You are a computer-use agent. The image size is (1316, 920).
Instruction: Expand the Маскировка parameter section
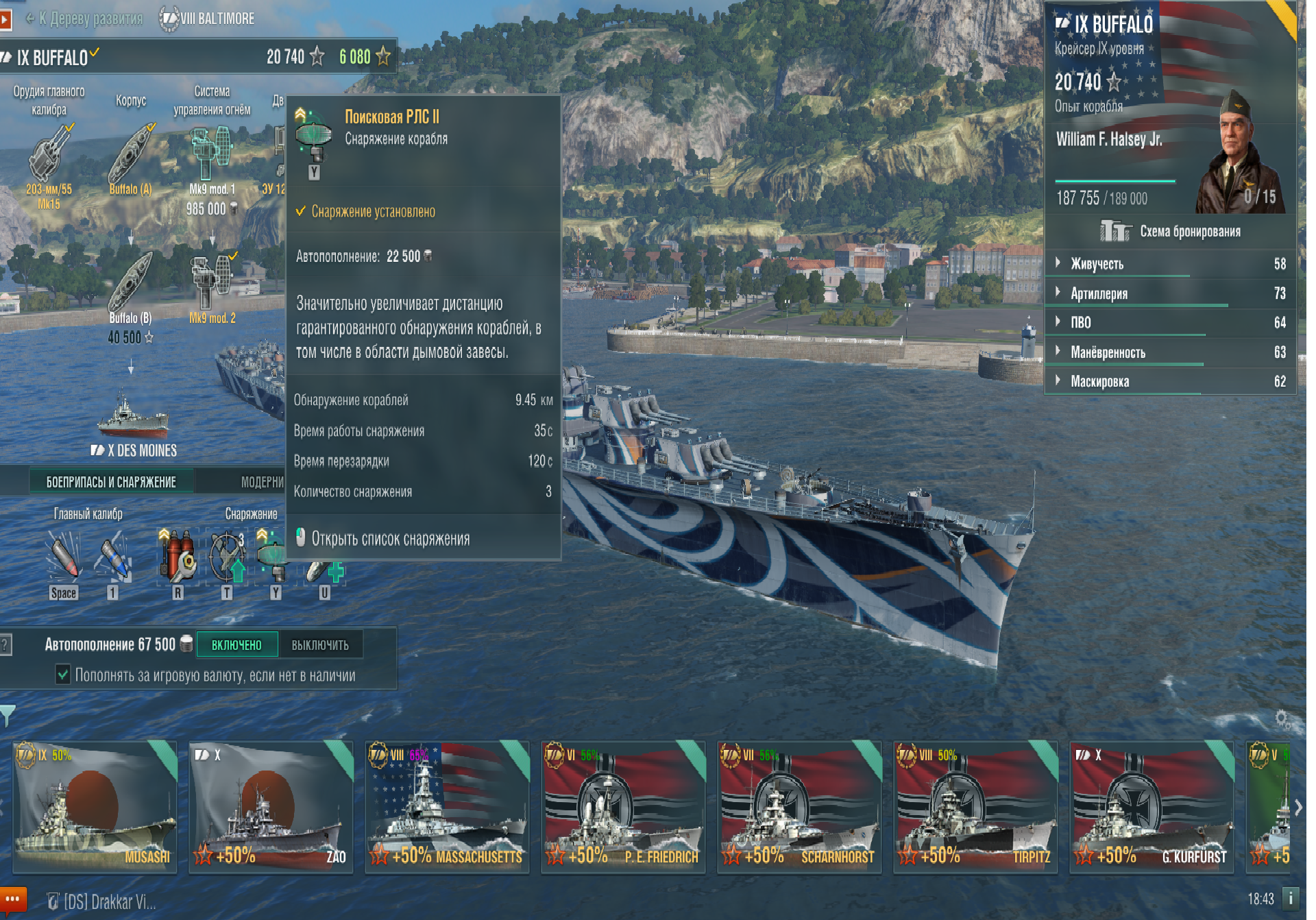point(1170,381)
